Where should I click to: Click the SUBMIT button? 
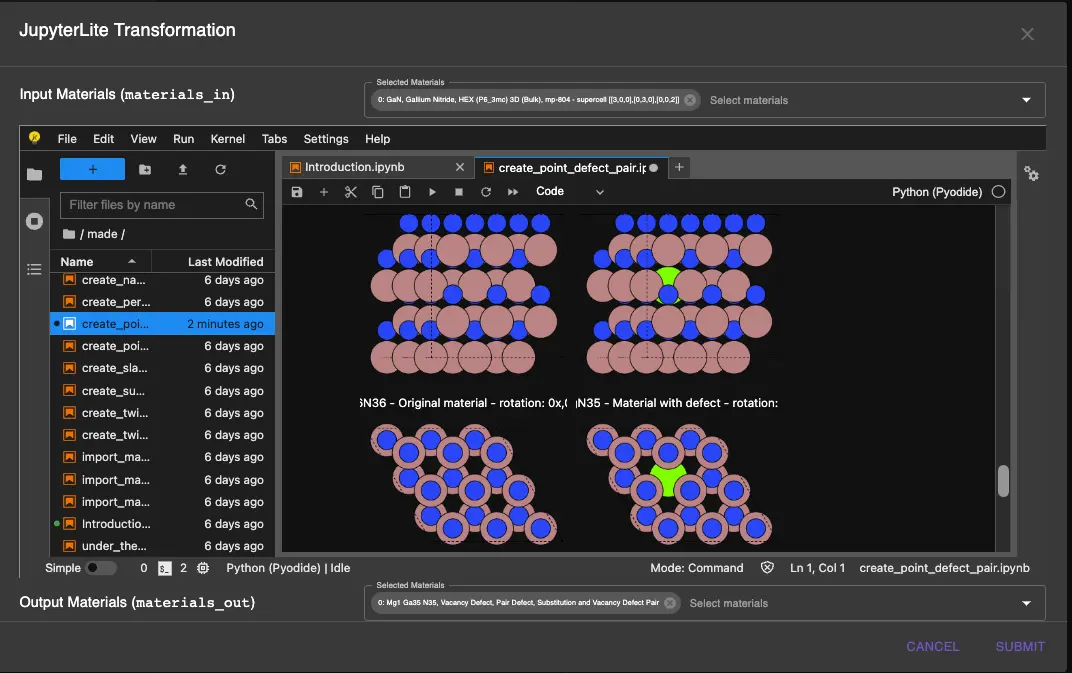[1020, 646]
